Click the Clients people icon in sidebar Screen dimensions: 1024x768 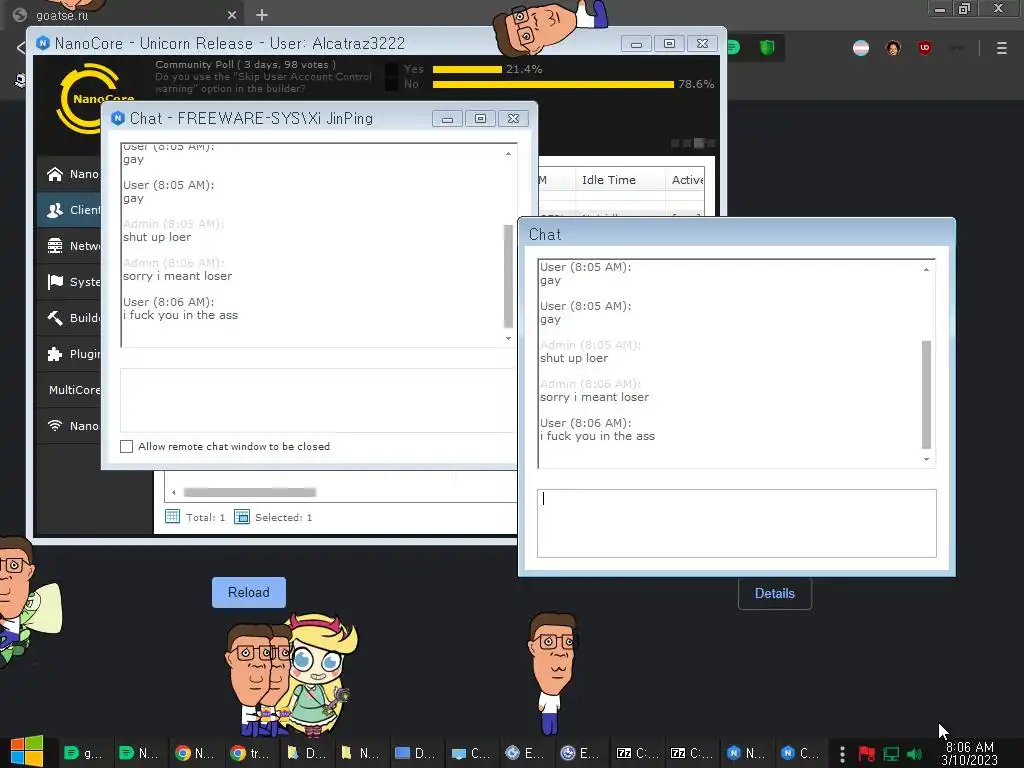click(55, 210)
